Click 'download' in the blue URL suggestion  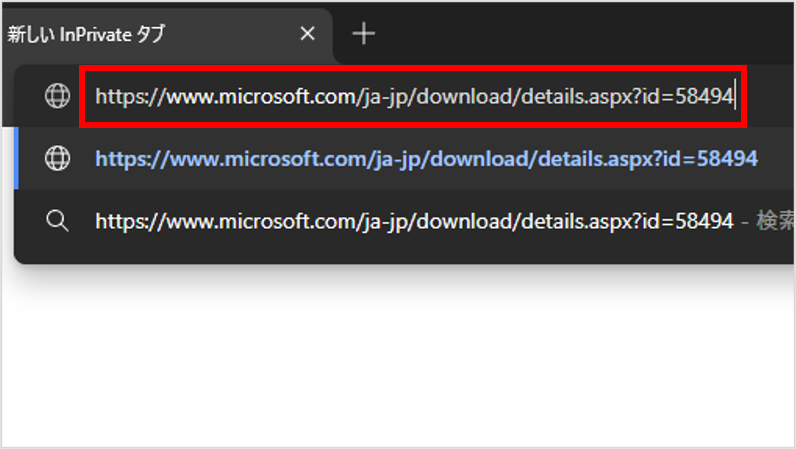456,159
